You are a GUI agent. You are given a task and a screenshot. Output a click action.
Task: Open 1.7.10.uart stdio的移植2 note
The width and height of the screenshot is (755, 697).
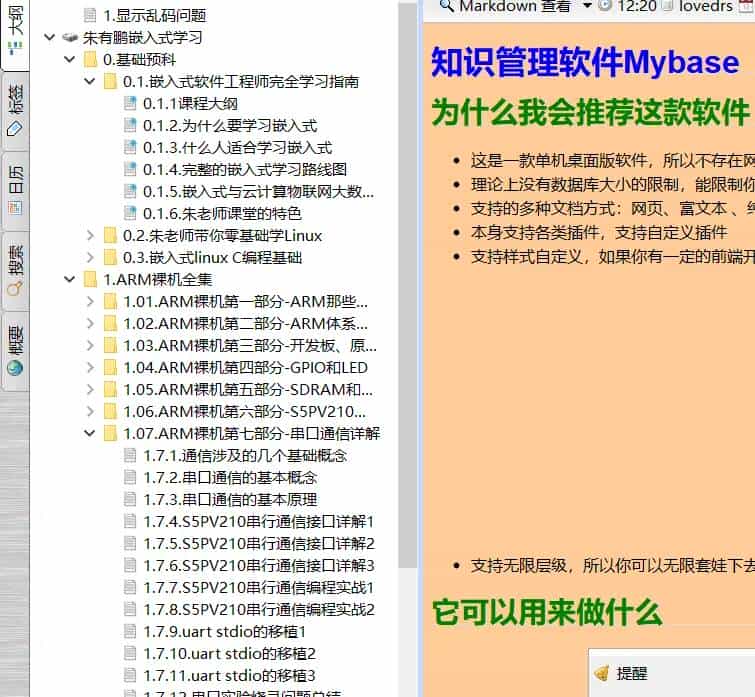(x=229, y=654)
